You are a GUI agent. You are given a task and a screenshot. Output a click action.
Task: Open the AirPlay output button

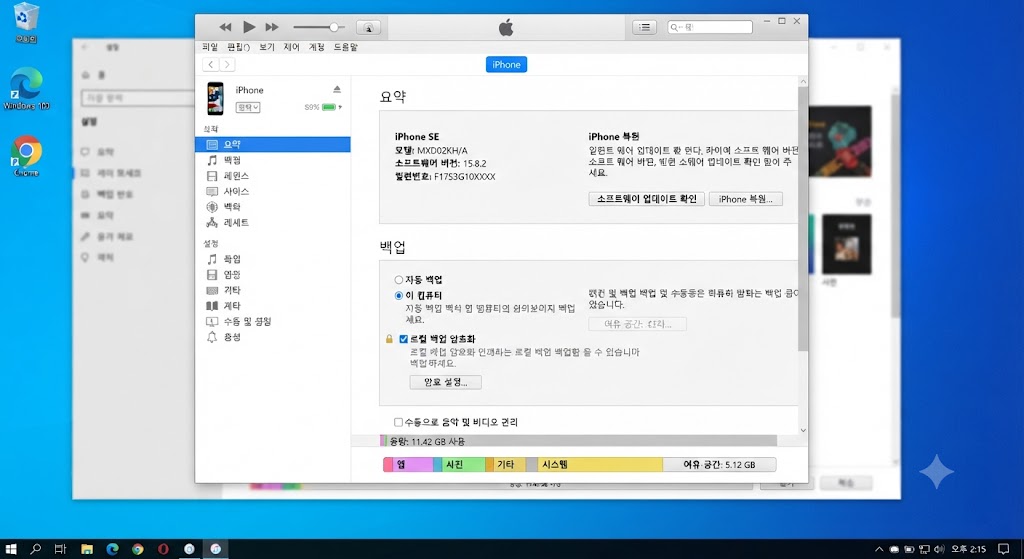[368, 27]
